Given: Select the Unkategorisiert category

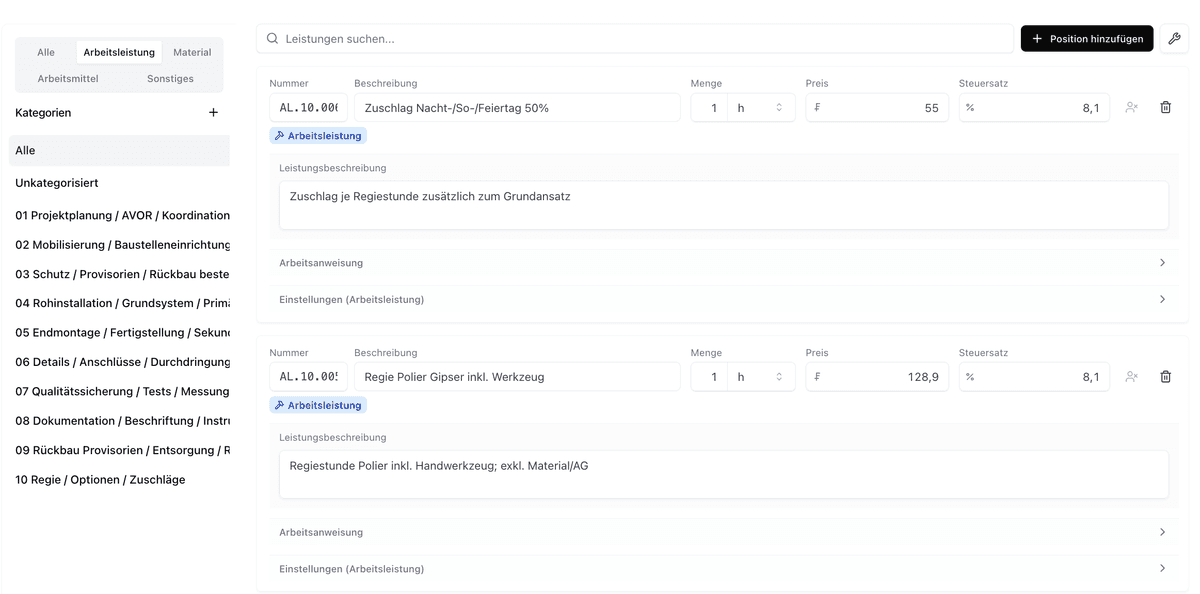Looking at the screenshot, I should tap(57, 183).
